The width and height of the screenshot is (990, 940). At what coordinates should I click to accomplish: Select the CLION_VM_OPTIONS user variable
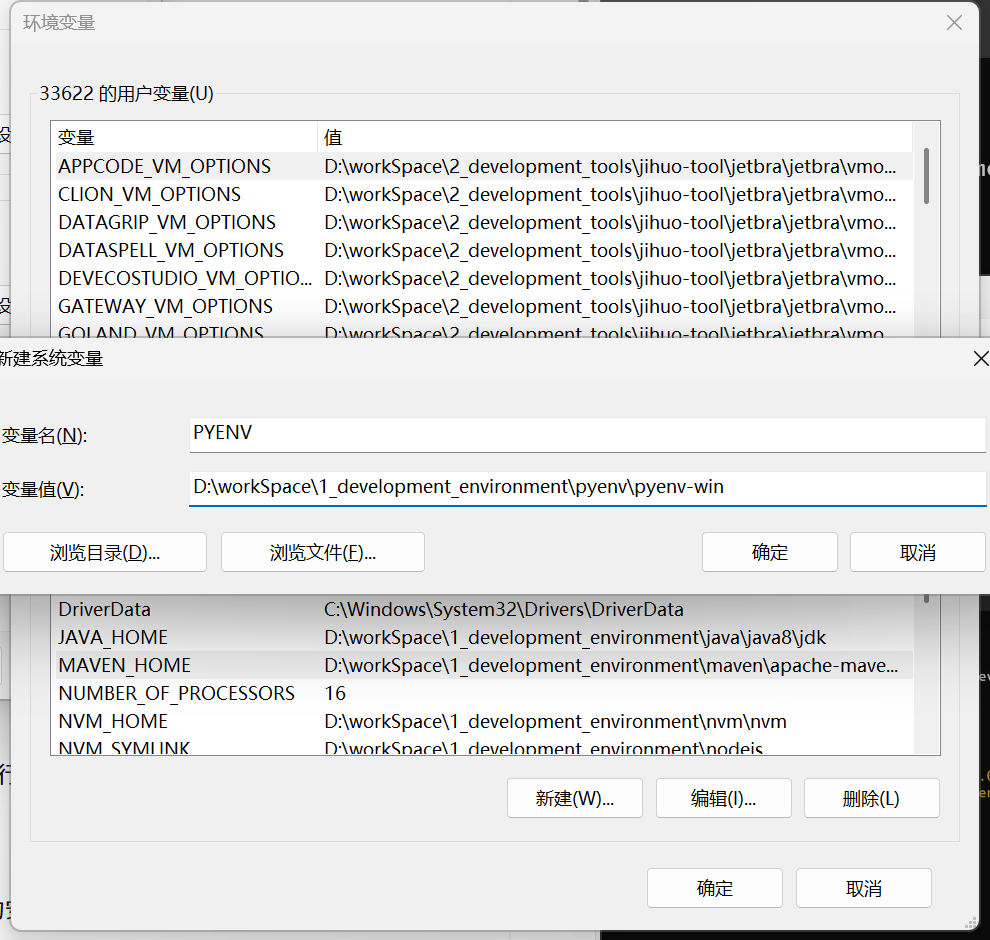[149, 194]
